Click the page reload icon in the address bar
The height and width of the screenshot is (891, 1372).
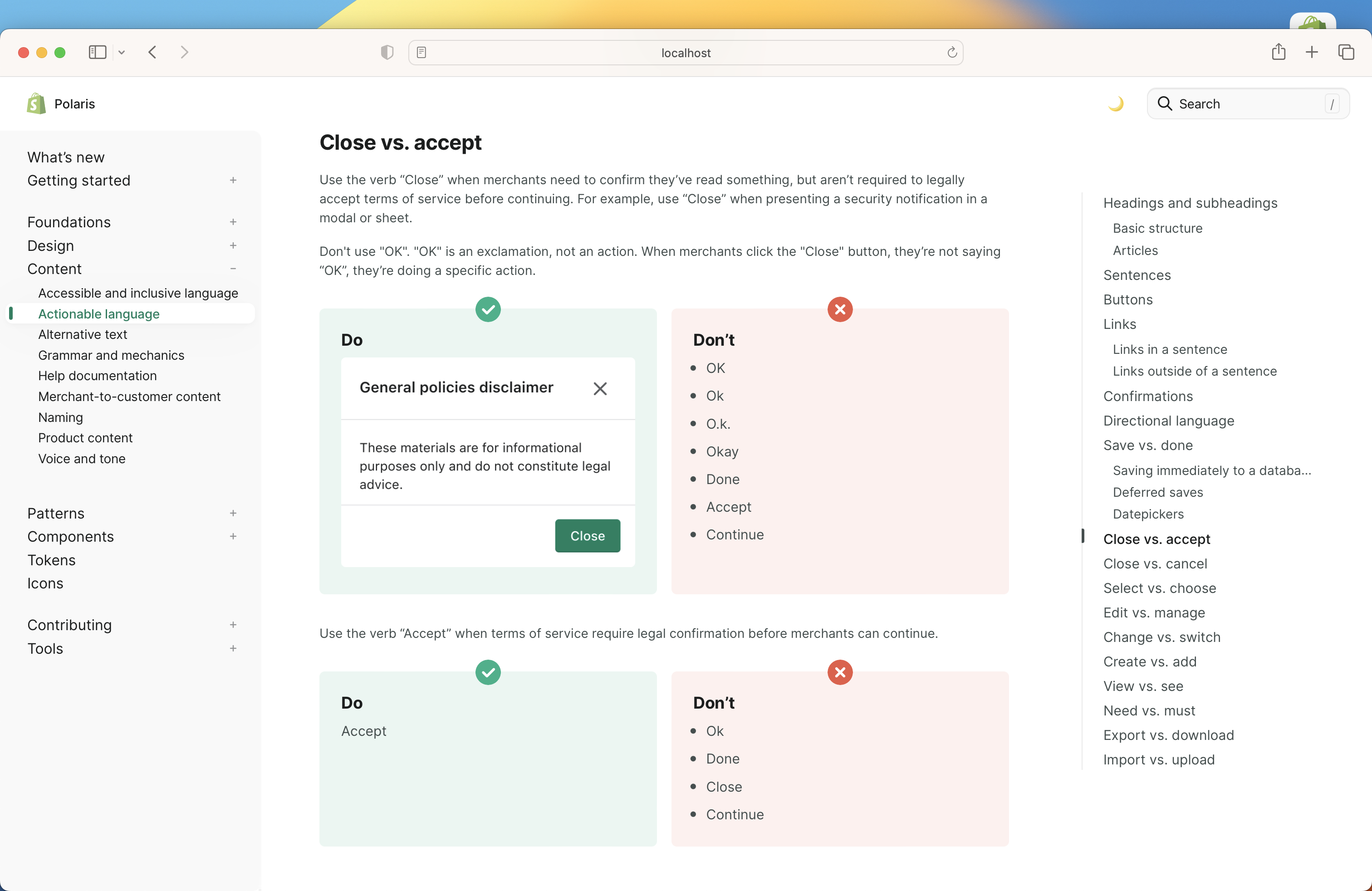pyautogui.click(x=952, y=53)
